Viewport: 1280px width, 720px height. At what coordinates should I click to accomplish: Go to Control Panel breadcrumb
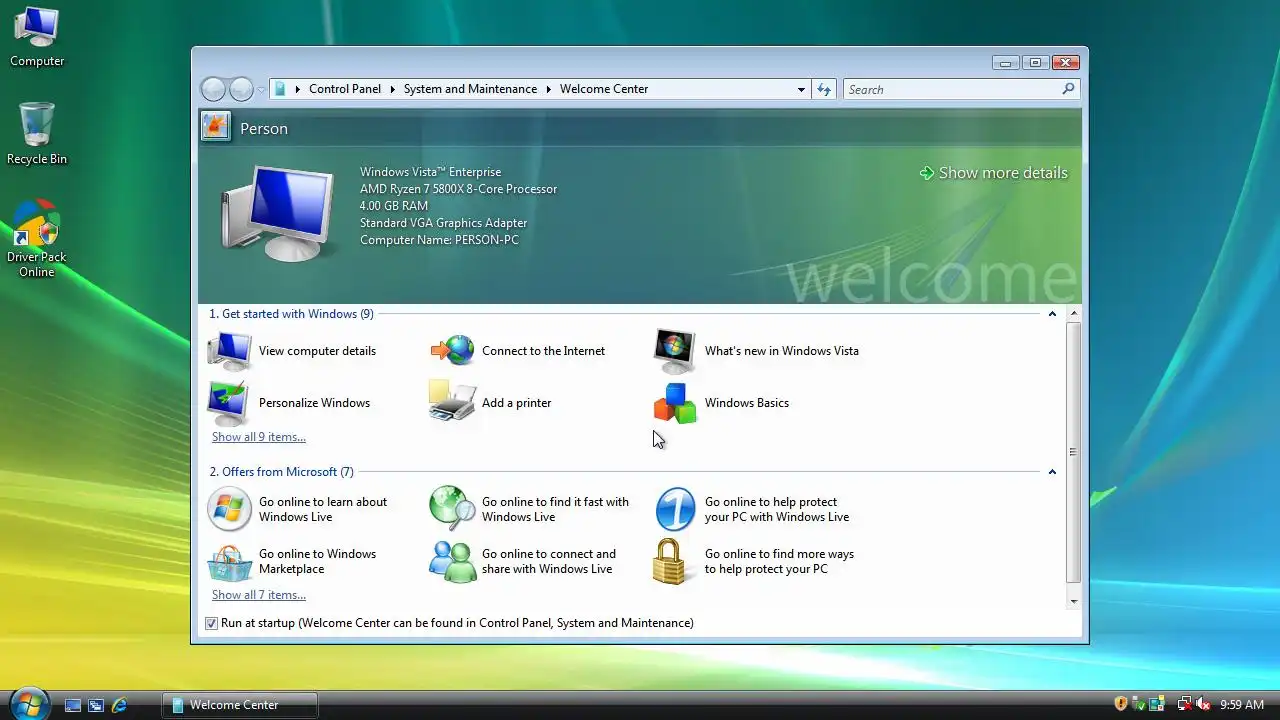pos(345,89)
